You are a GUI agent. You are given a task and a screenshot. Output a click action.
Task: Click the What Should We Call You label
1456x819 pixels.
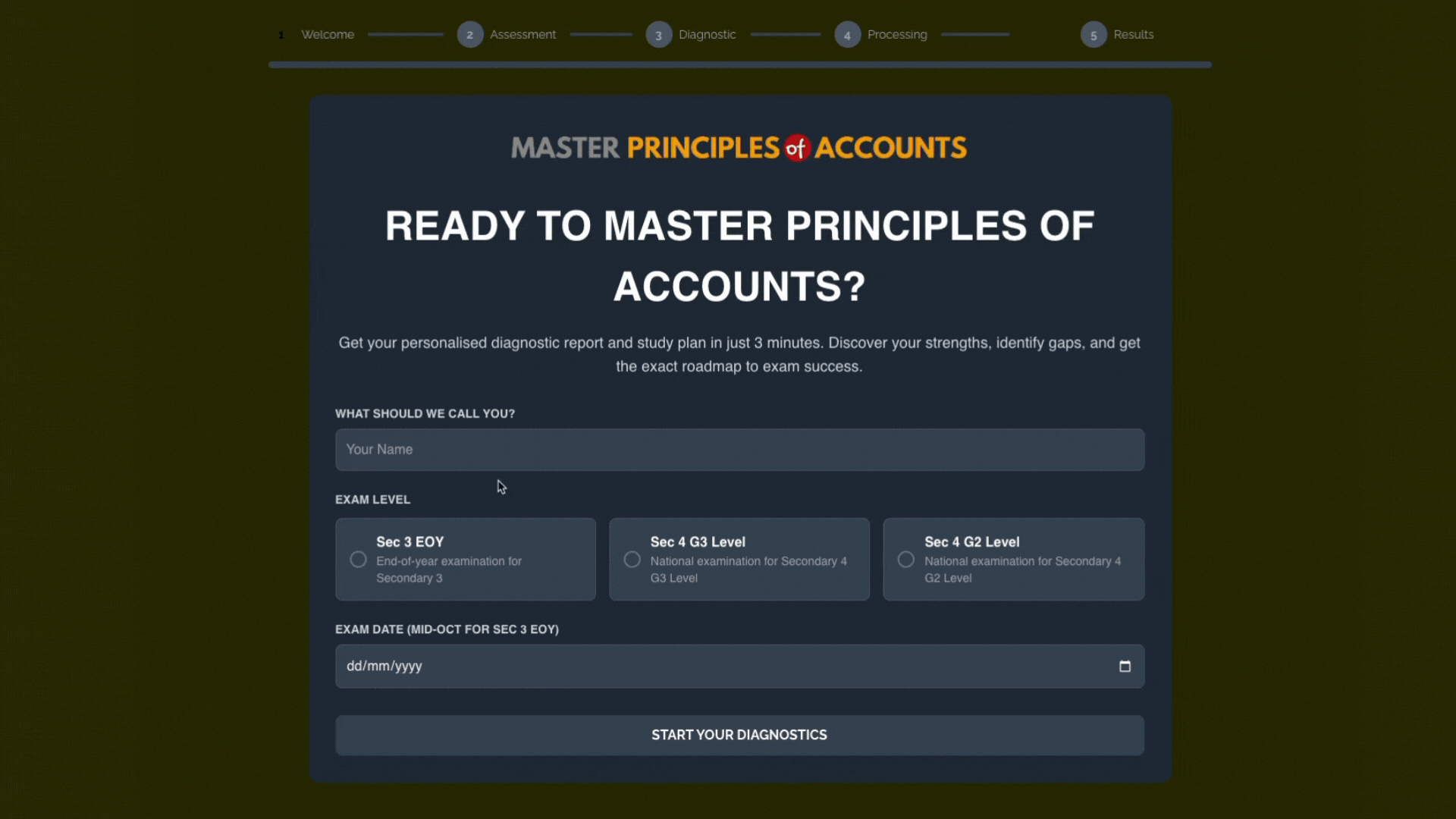425,414
